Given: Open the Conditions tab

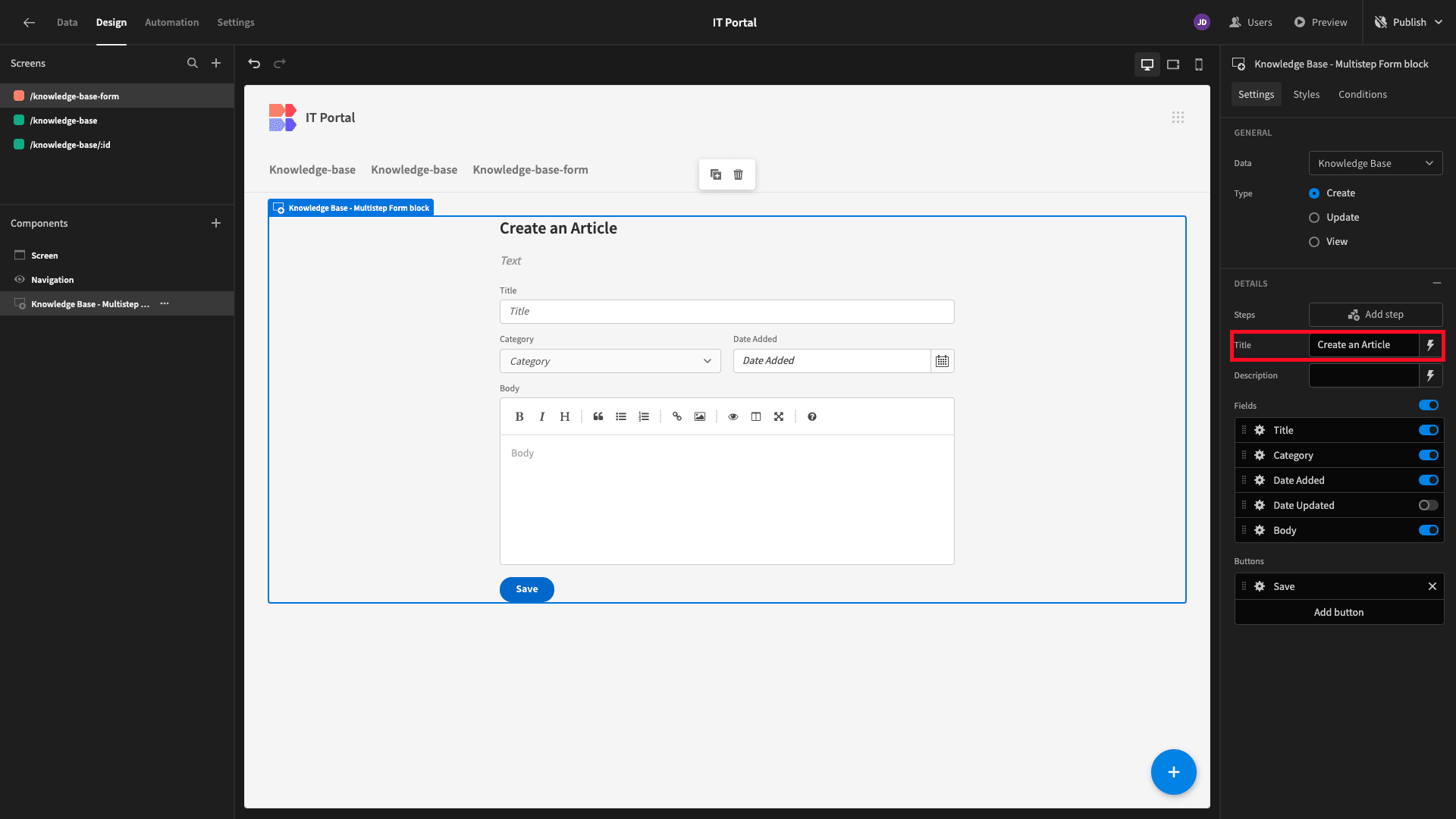Looking at the screenshot, I should click(x=1363, y=95).
